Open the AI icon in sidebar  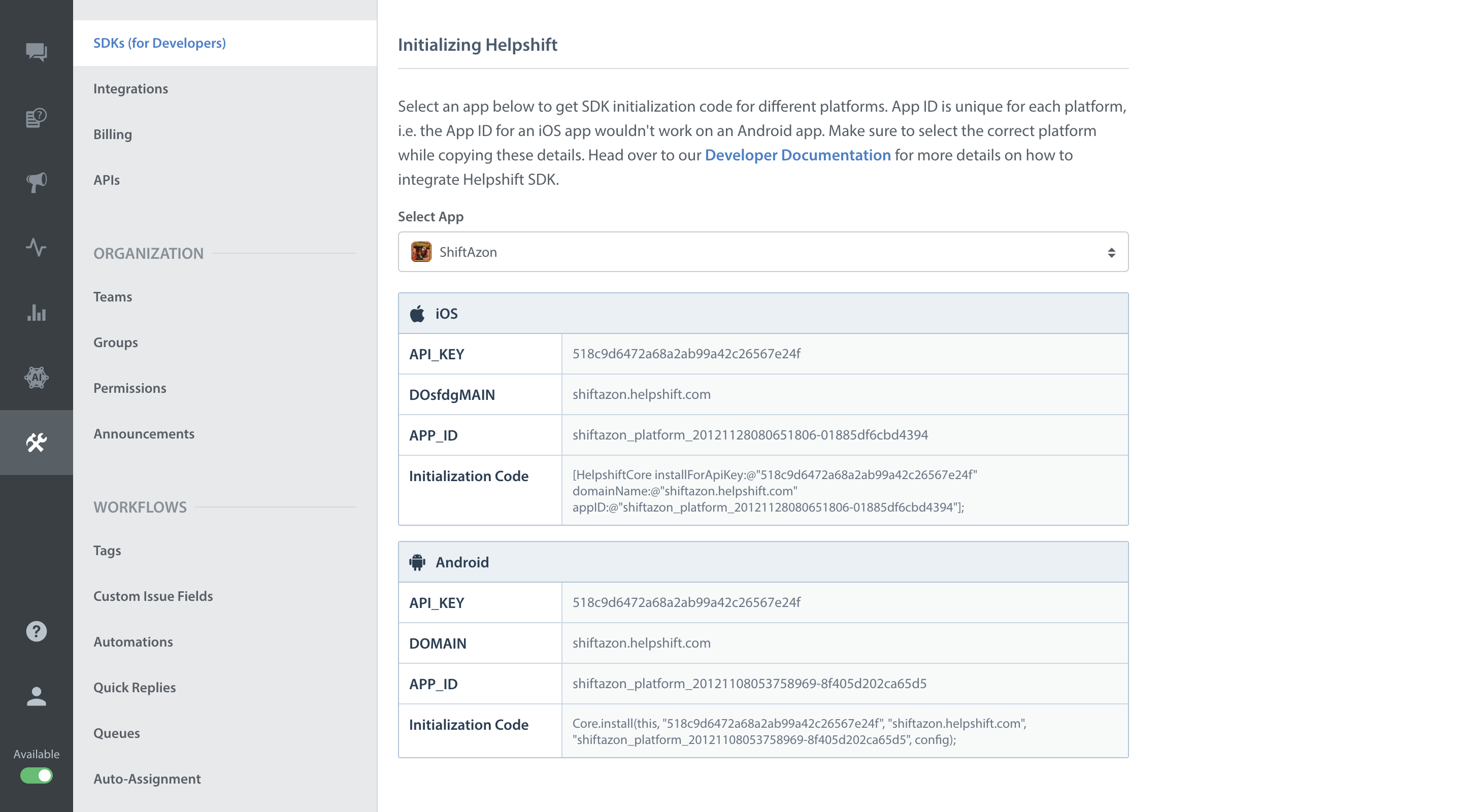[x=37, y=378]
